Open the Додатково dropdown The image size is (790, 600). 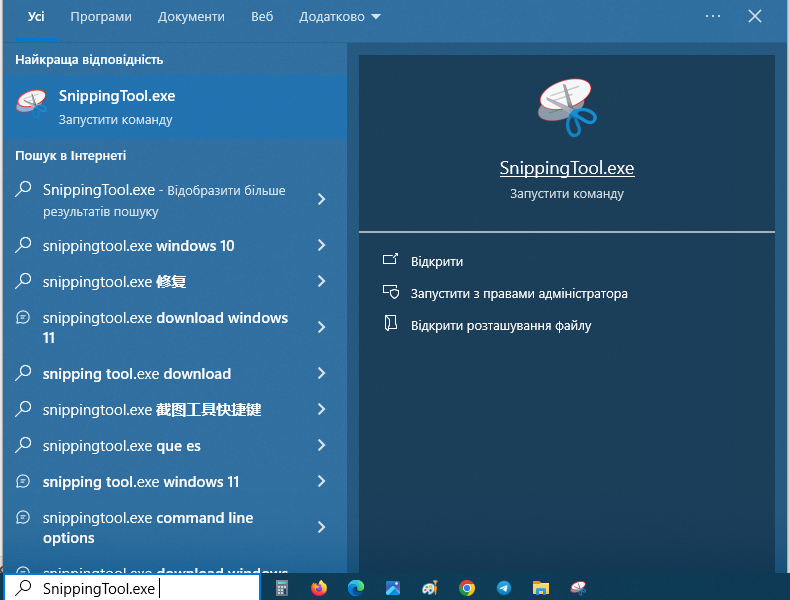[x=339, y=17]
